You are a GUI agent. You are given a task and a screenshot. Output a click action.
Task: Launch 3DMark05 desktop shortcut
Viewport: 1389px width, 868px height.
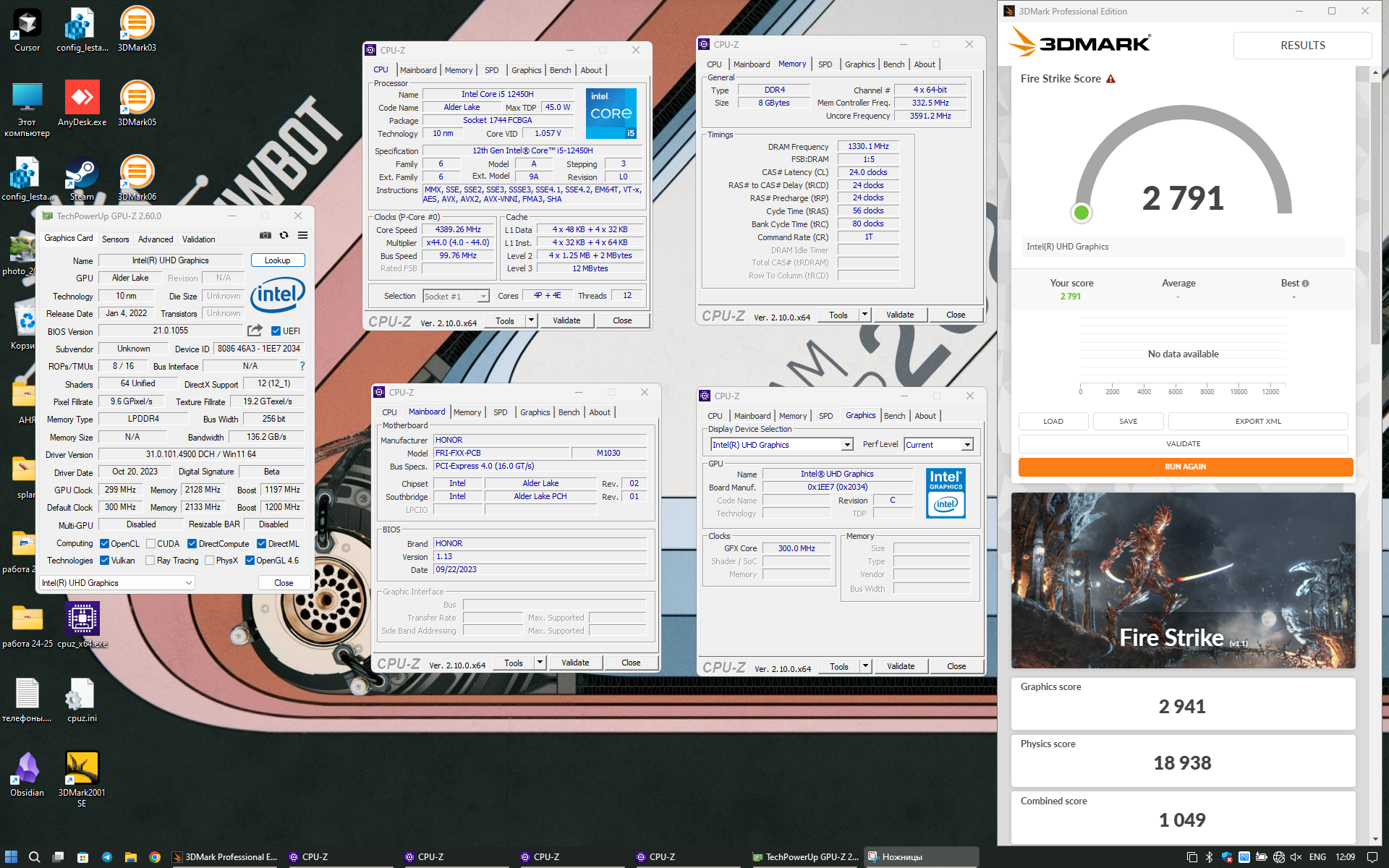coord(137,104)
